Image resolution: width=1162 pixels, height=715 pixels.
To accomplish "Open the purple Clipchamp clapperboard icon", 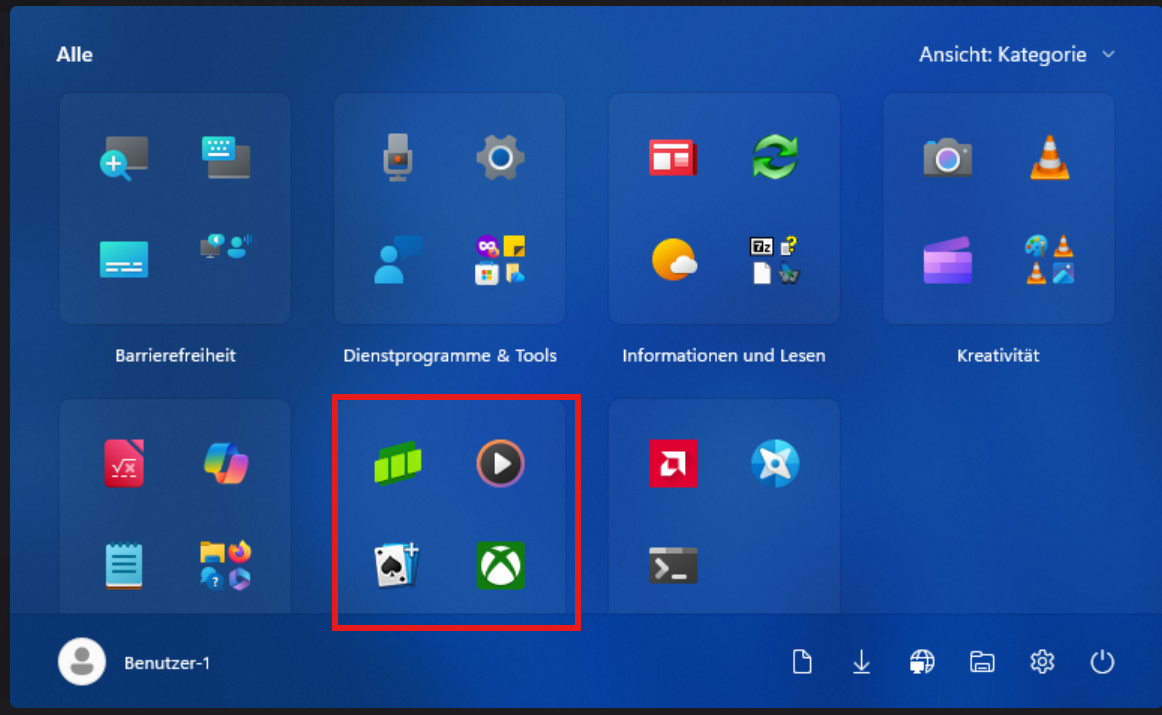I will point(947,260).
